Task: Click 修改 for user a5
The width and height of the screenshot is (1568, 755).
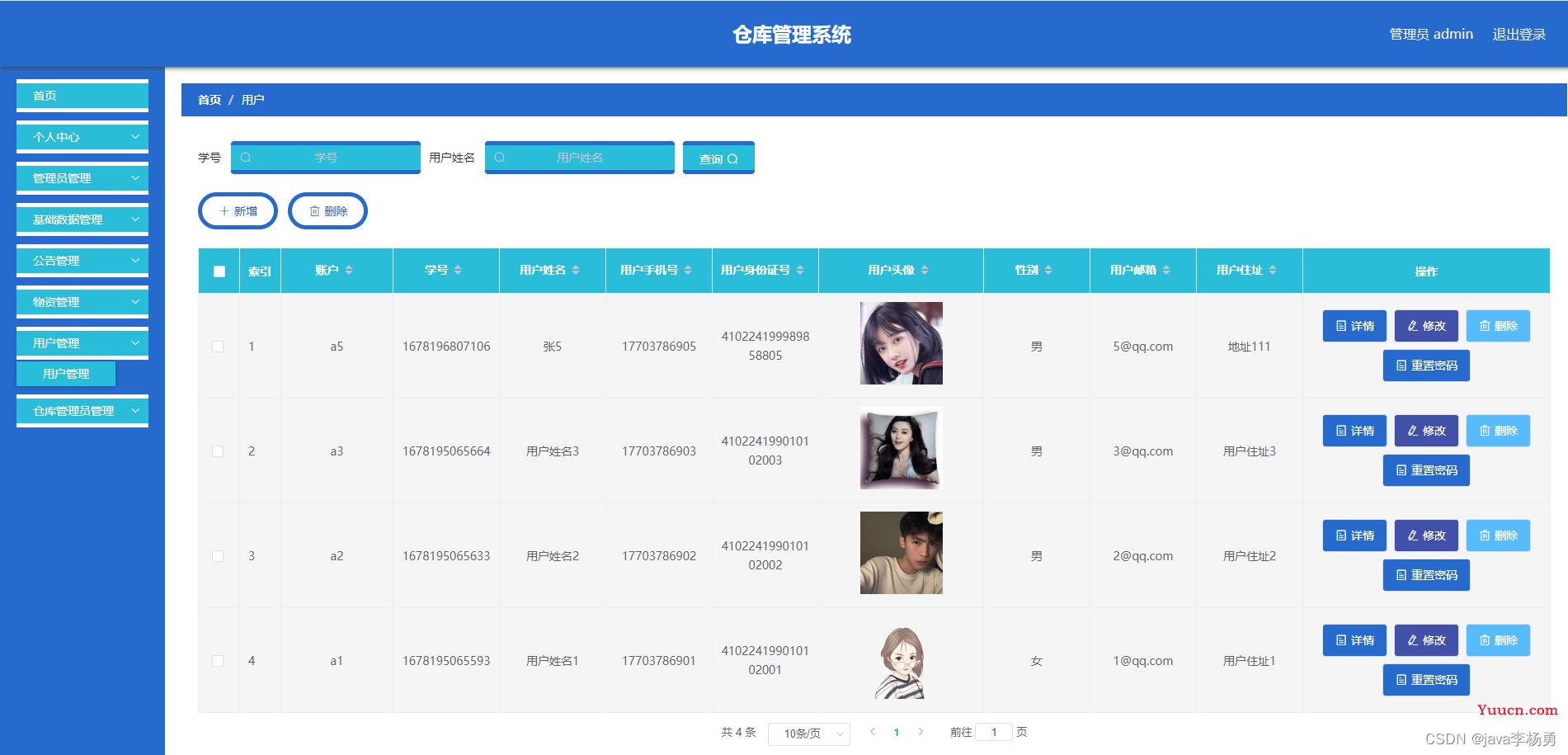Action: (1426, 326)
